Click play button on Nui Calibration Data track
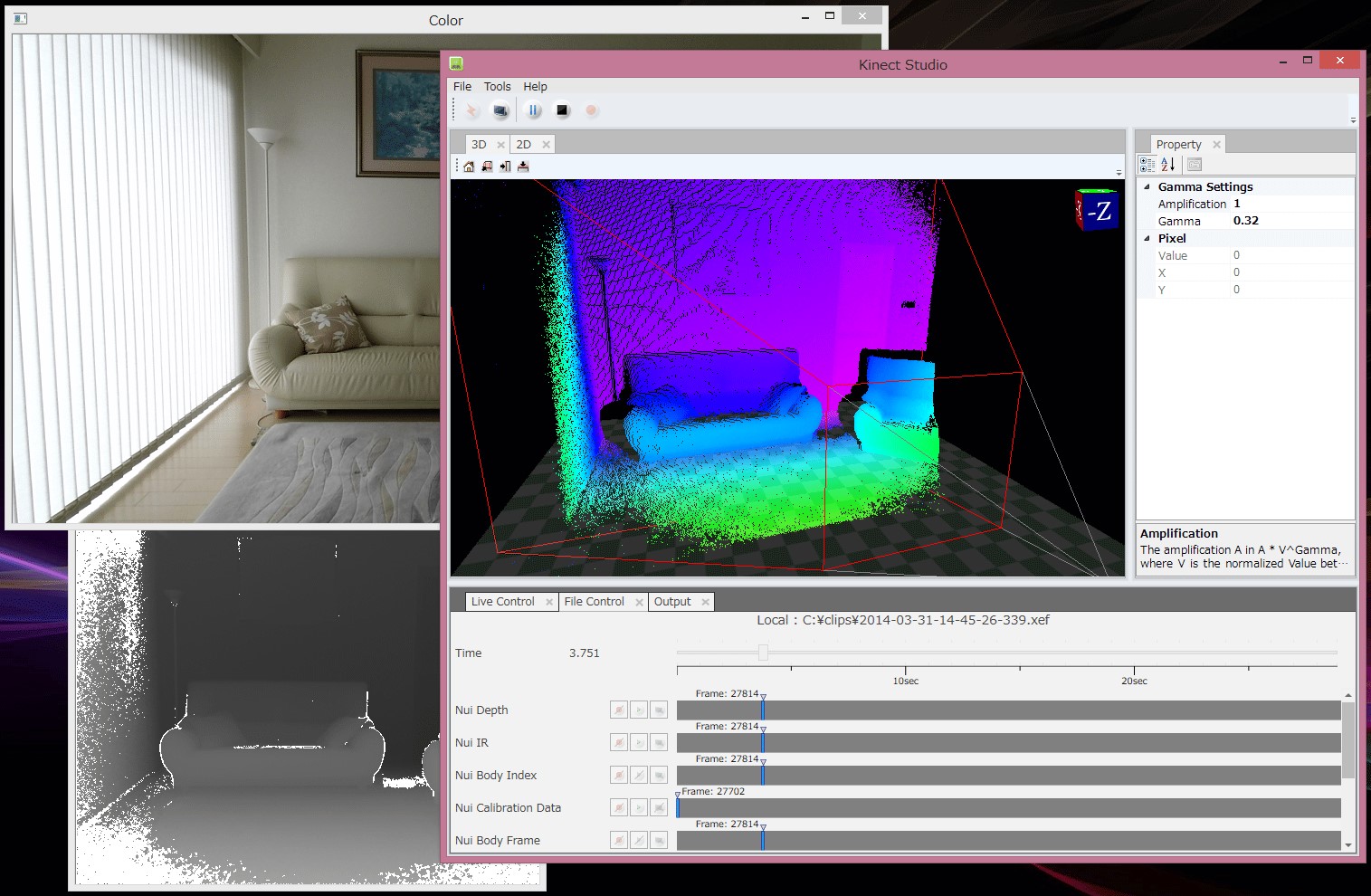 [x=639, y=808]
